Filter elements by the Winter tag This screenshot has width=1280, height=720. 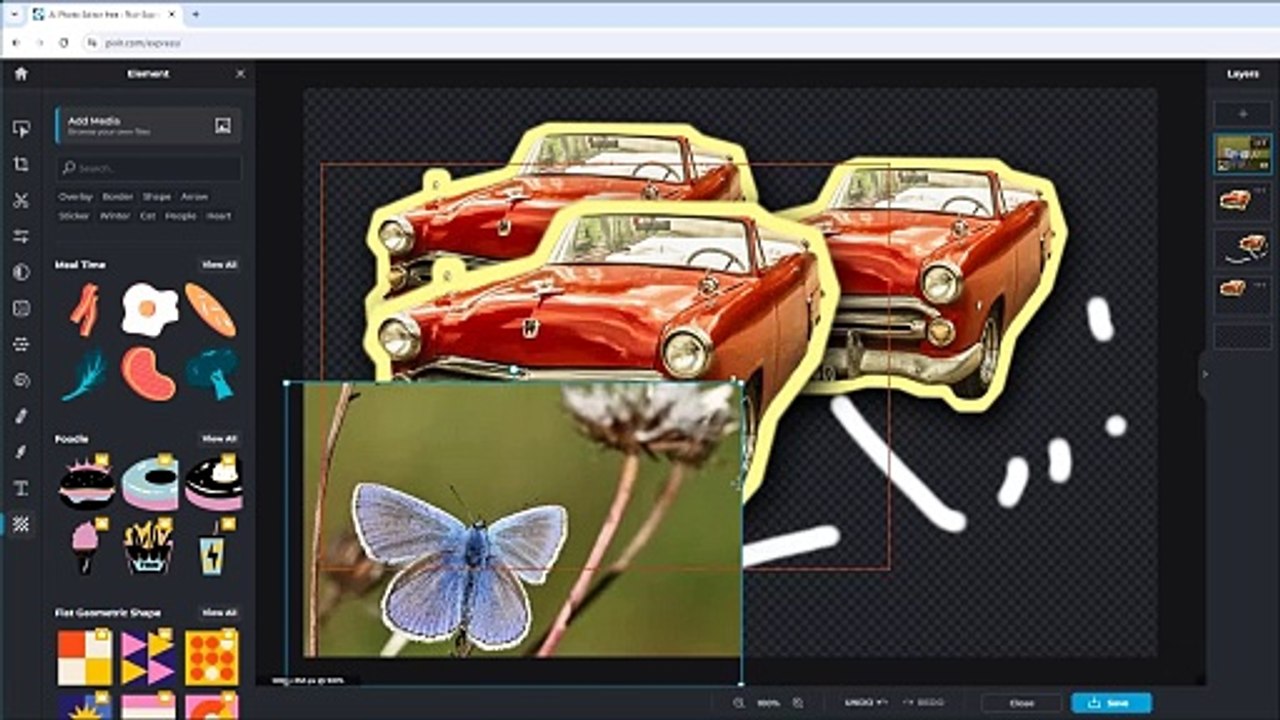click(x=115, y=216)
